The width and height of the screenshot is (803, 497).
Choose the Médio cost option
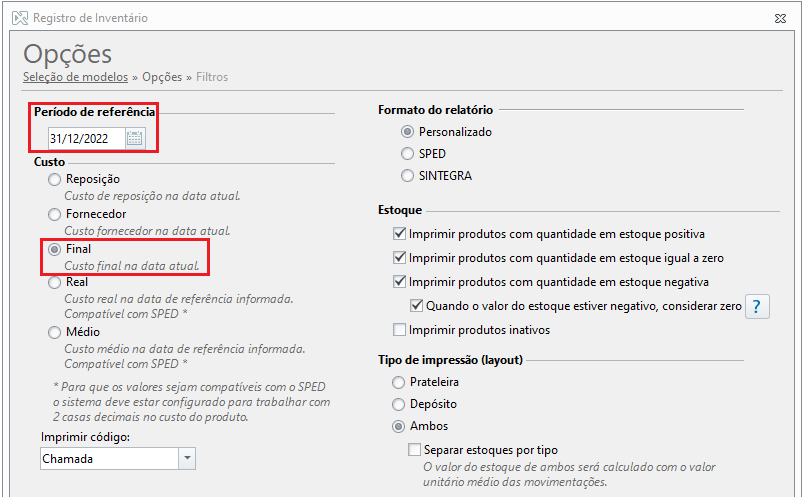click(54, 333)
